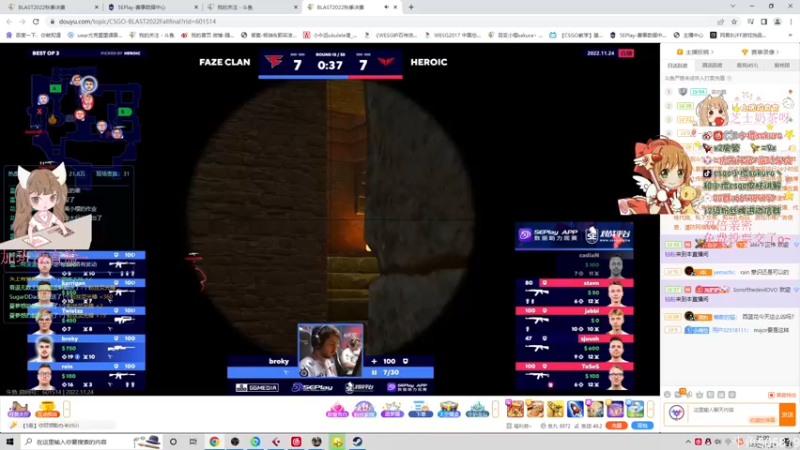The height and width of the screenshot is (450, 800).
Task: Select the 周活跃度 ranking tab
Action: (x=712, y=65)
